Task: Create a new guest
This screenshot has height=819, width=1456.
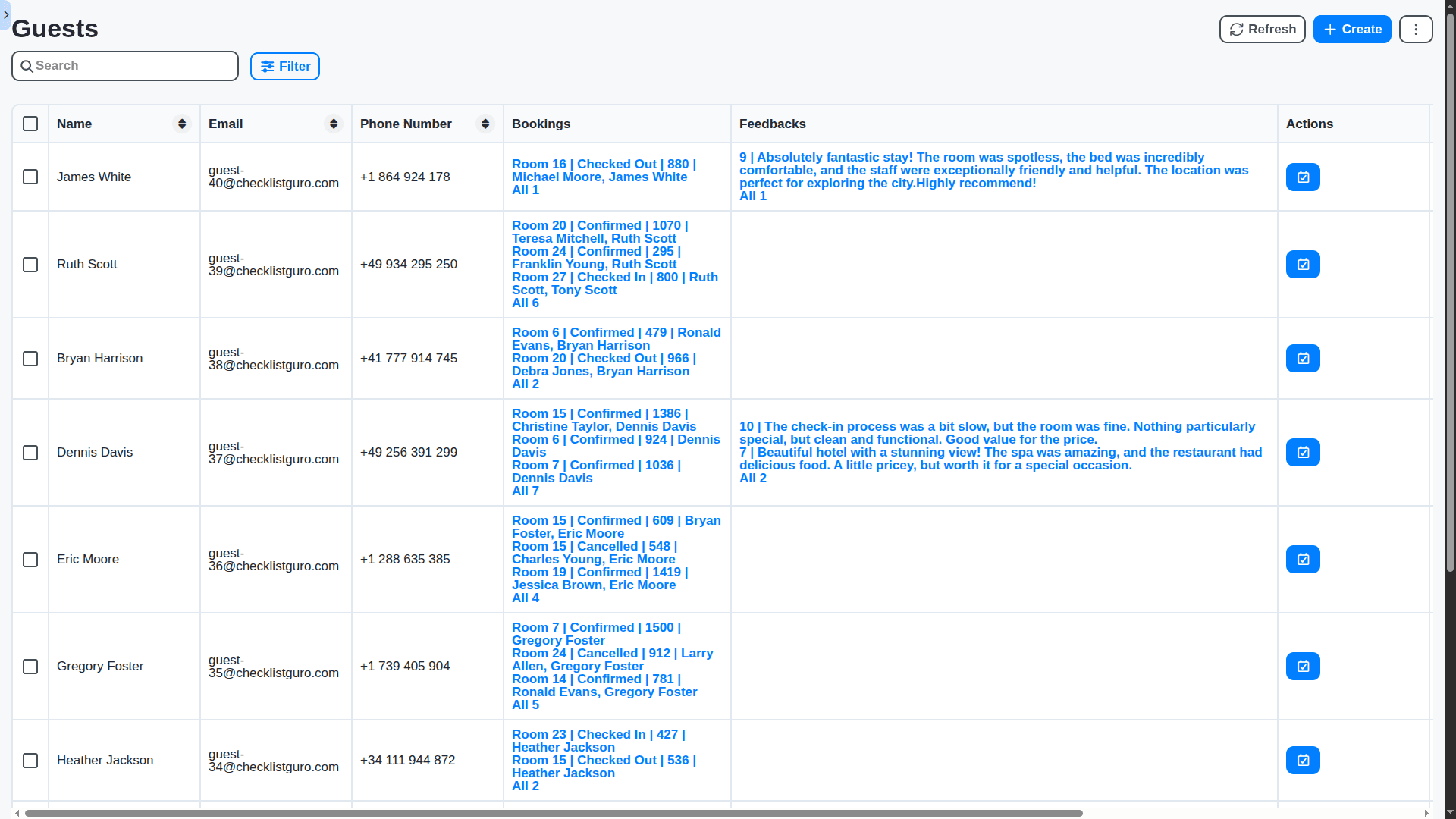Action: pyautogui.click(x=1351, y=30)
